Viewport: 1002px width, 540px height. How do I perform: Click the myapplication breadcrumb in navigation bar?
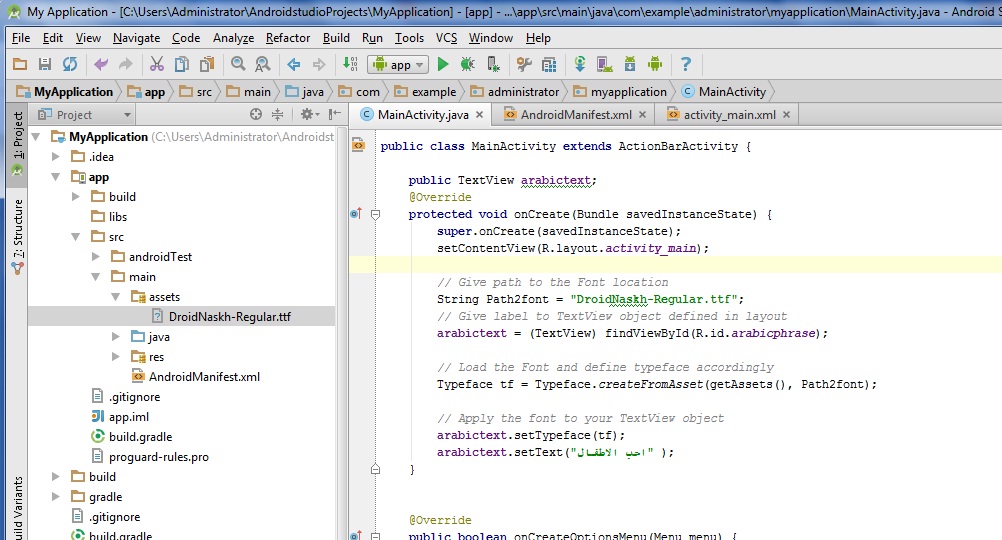click(x=628, y=92)
